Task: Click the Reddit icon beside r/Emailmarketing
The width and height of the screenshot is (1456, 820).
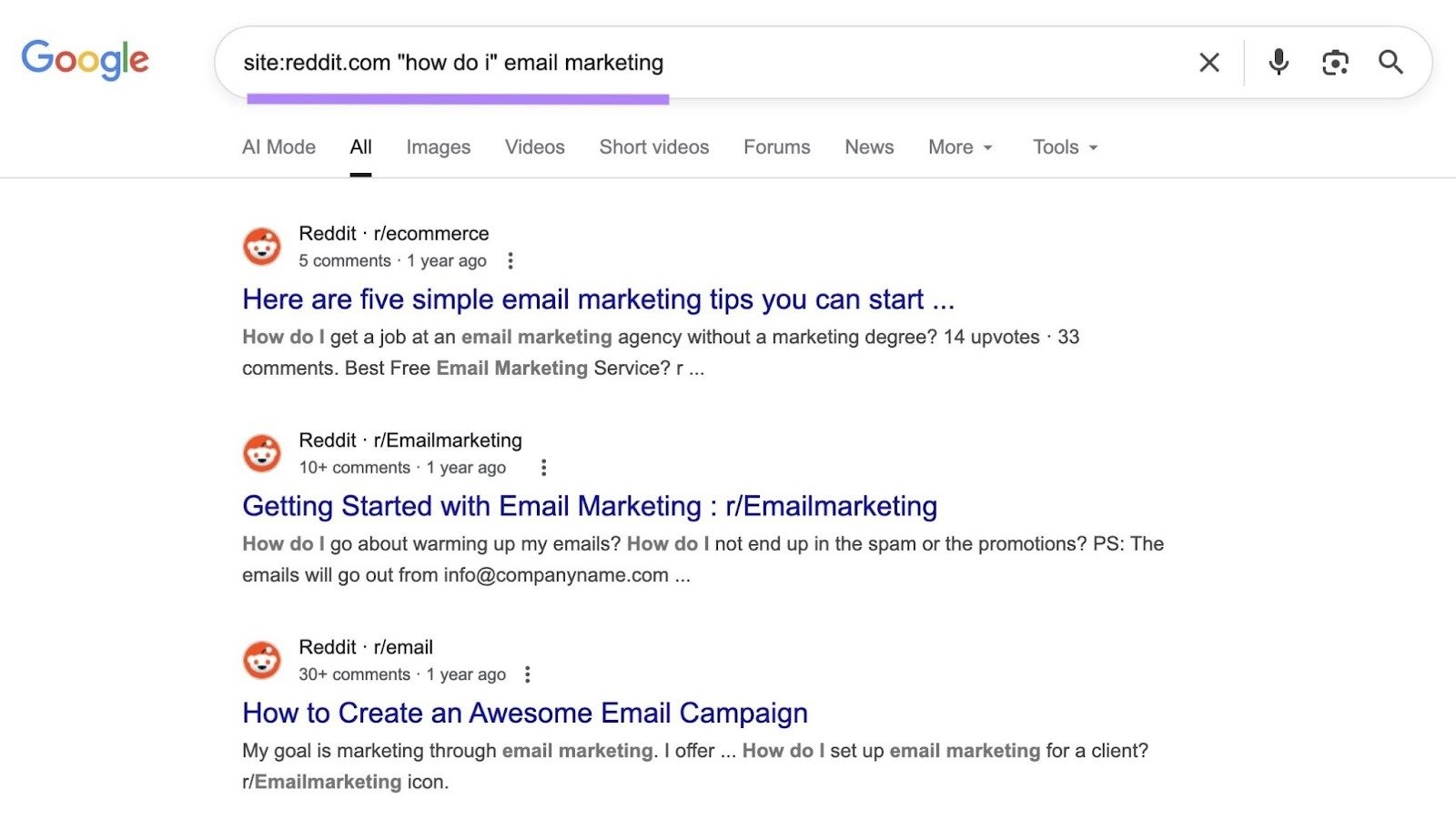Action: (262, 452)
